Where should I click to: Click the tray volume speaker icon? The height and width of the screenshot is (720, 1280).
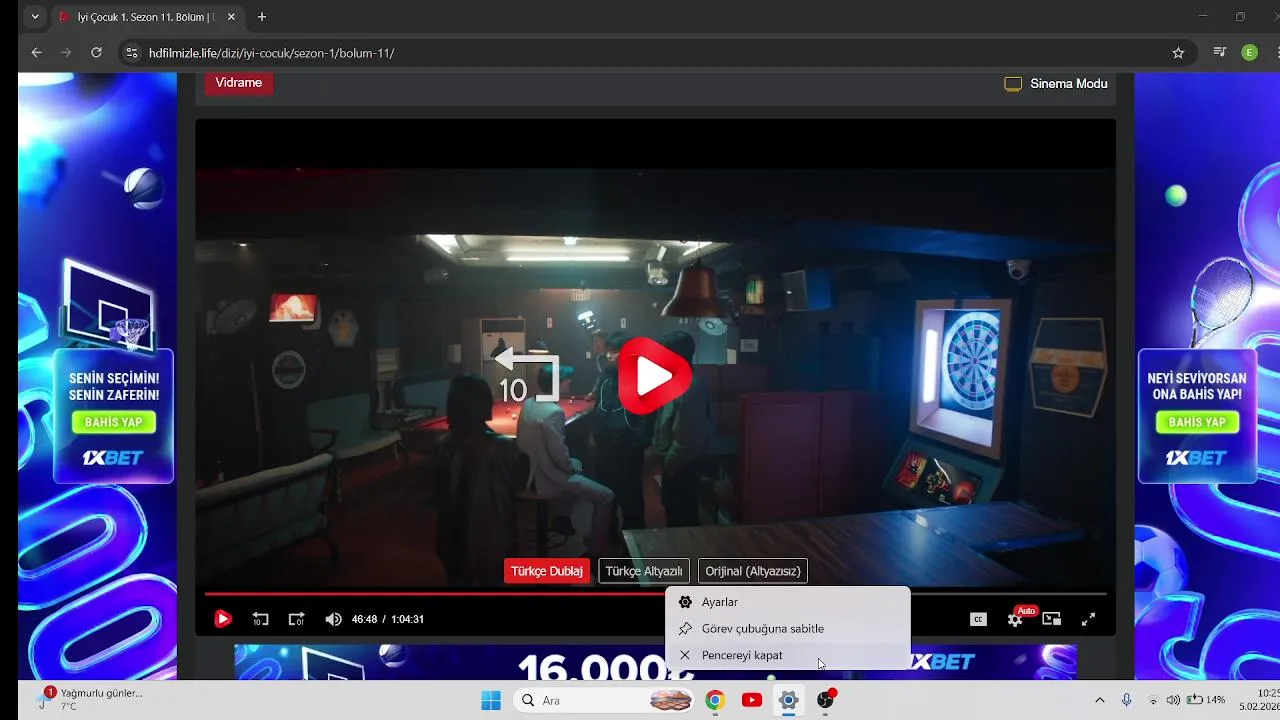point(1172,700)
